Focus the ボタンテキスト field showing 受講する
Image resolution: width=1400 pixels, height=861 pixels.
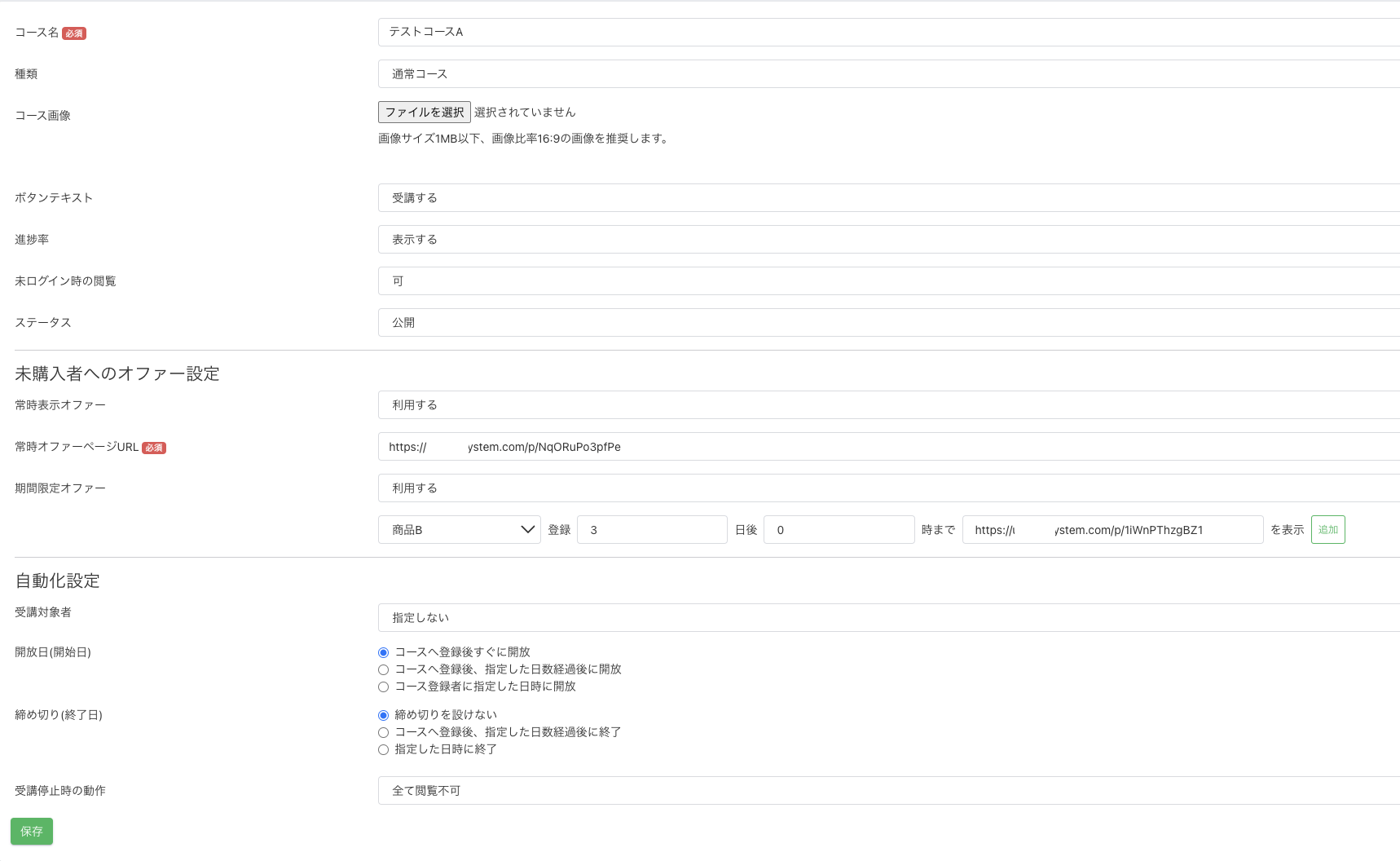pyautogui.click(x=888, y=197)
